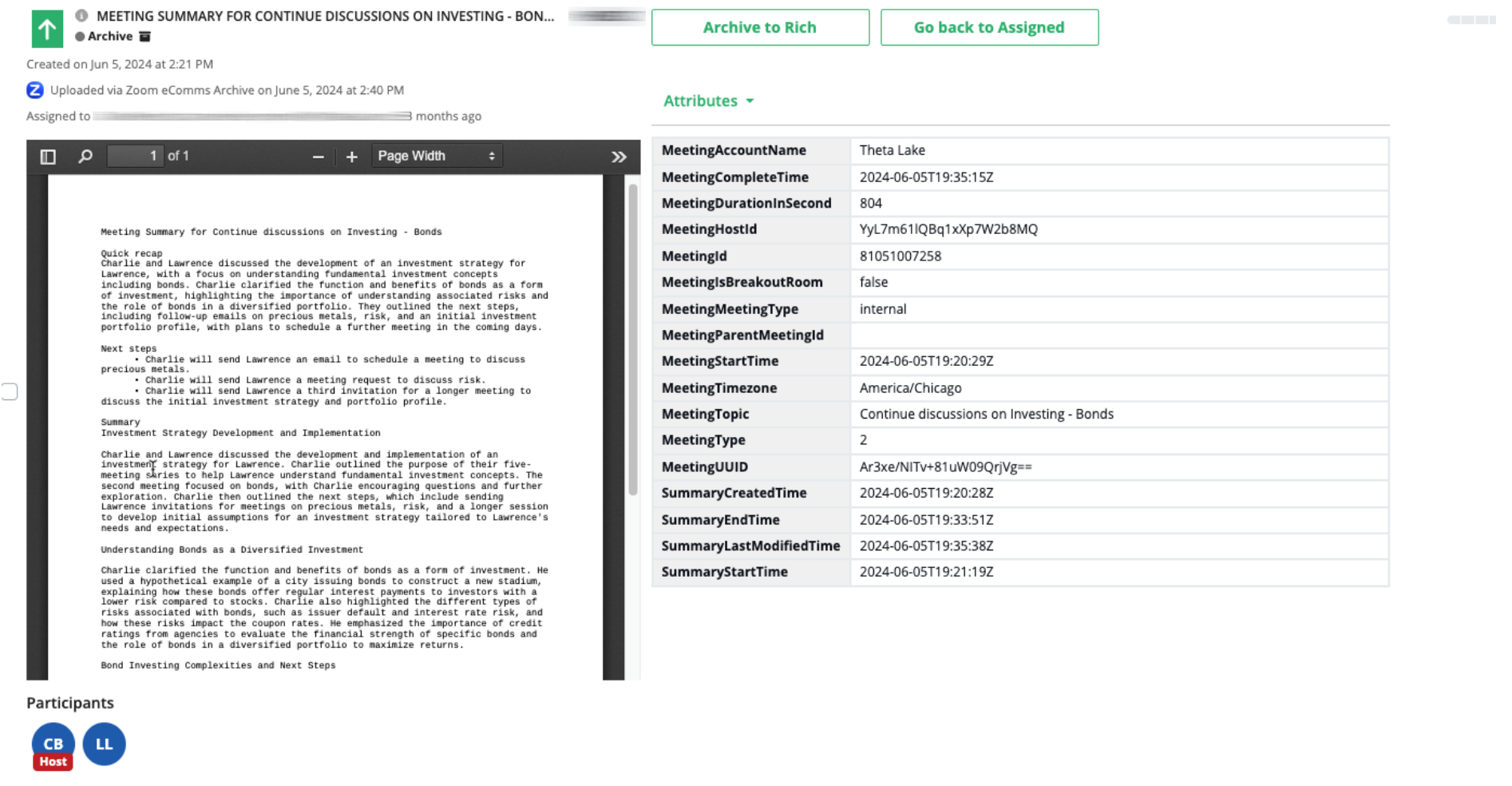
Task: Click Investment Strategy Development and Implementation heading
Action: coord(240,433)
